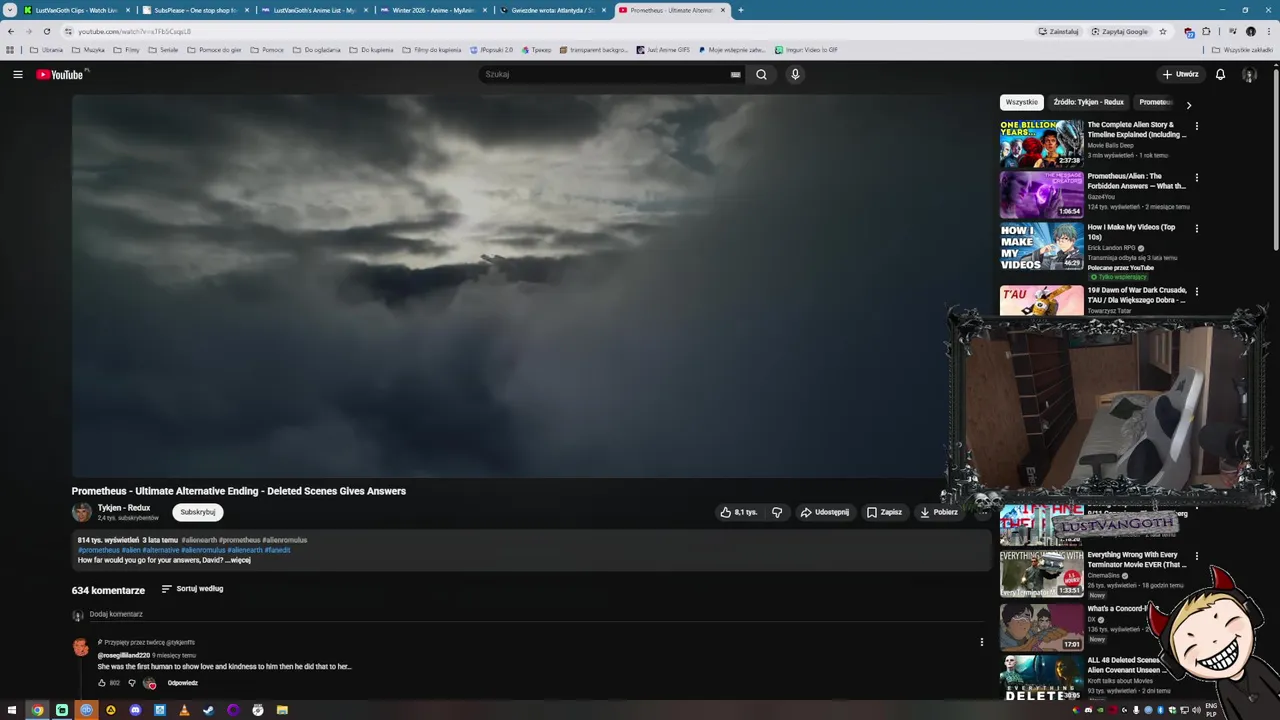Image resolution: width=1280 pixels, height=720 pixels.
Task: Launch VLC from the taskbar
Action: [x=184, y=710]
